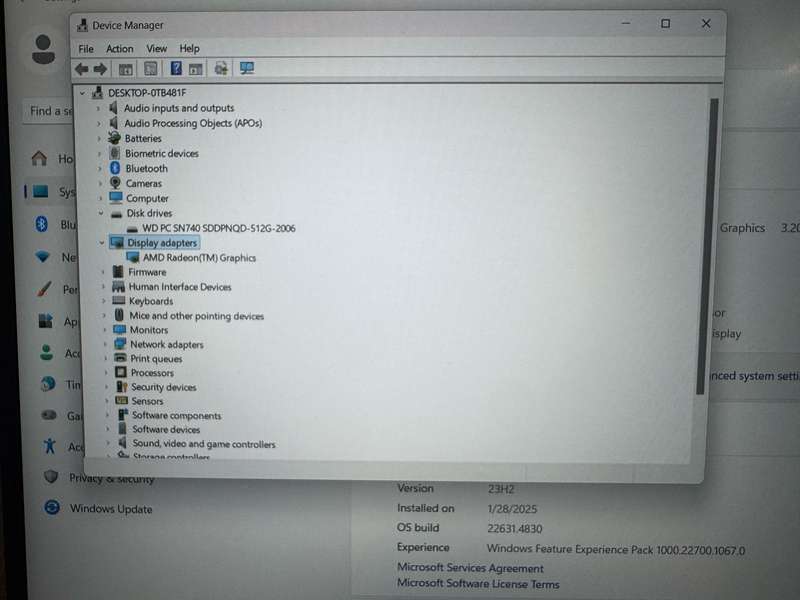Click the blue Help question mark toolbar icon
Viewport: 800px width, 600px height.
click(x=176, y=68)
